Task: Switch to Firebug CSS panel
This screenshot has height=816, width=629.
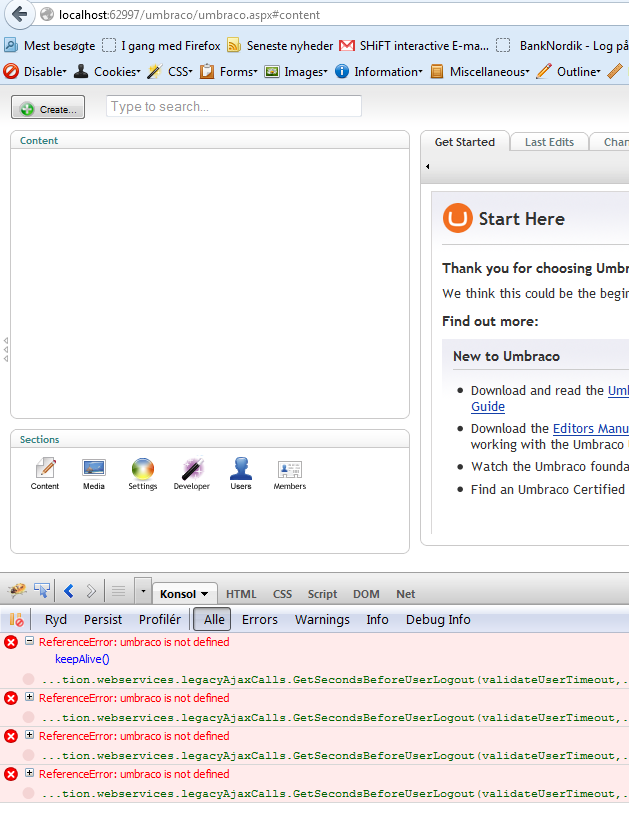Action: [283, 594]
